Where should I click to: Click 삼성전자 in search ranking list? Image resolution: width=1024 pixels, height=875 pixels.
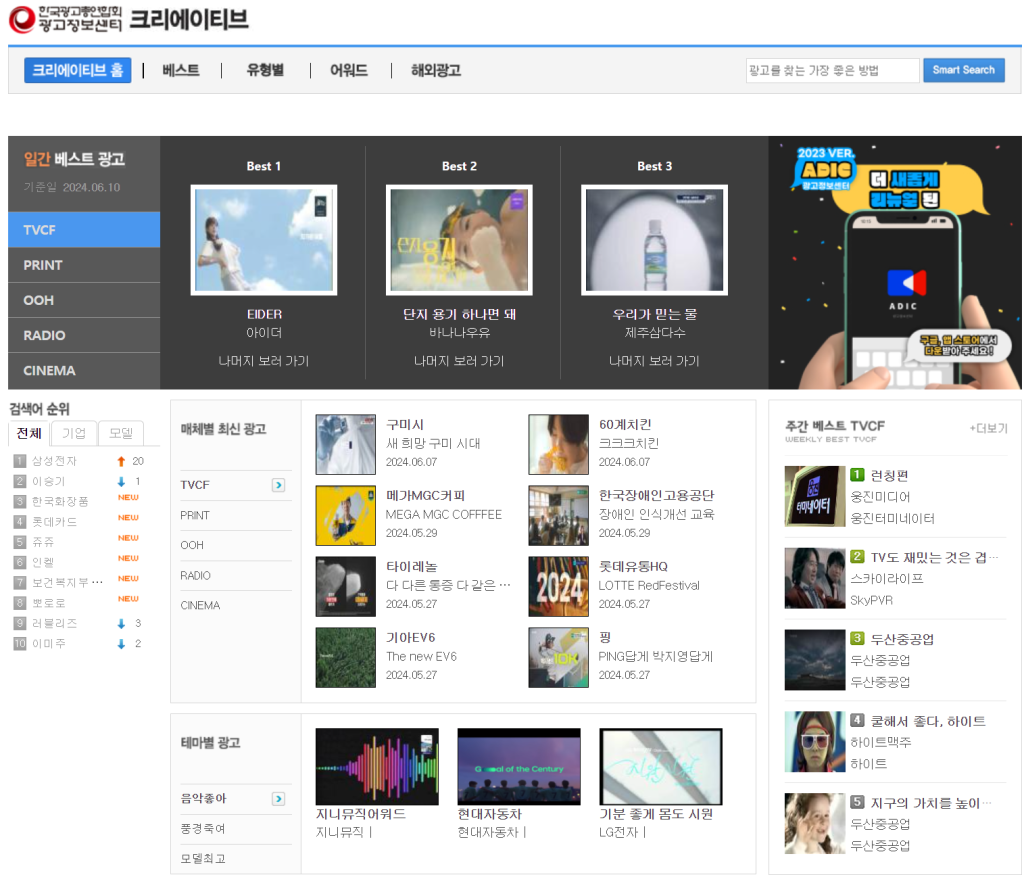coord(54,461)
